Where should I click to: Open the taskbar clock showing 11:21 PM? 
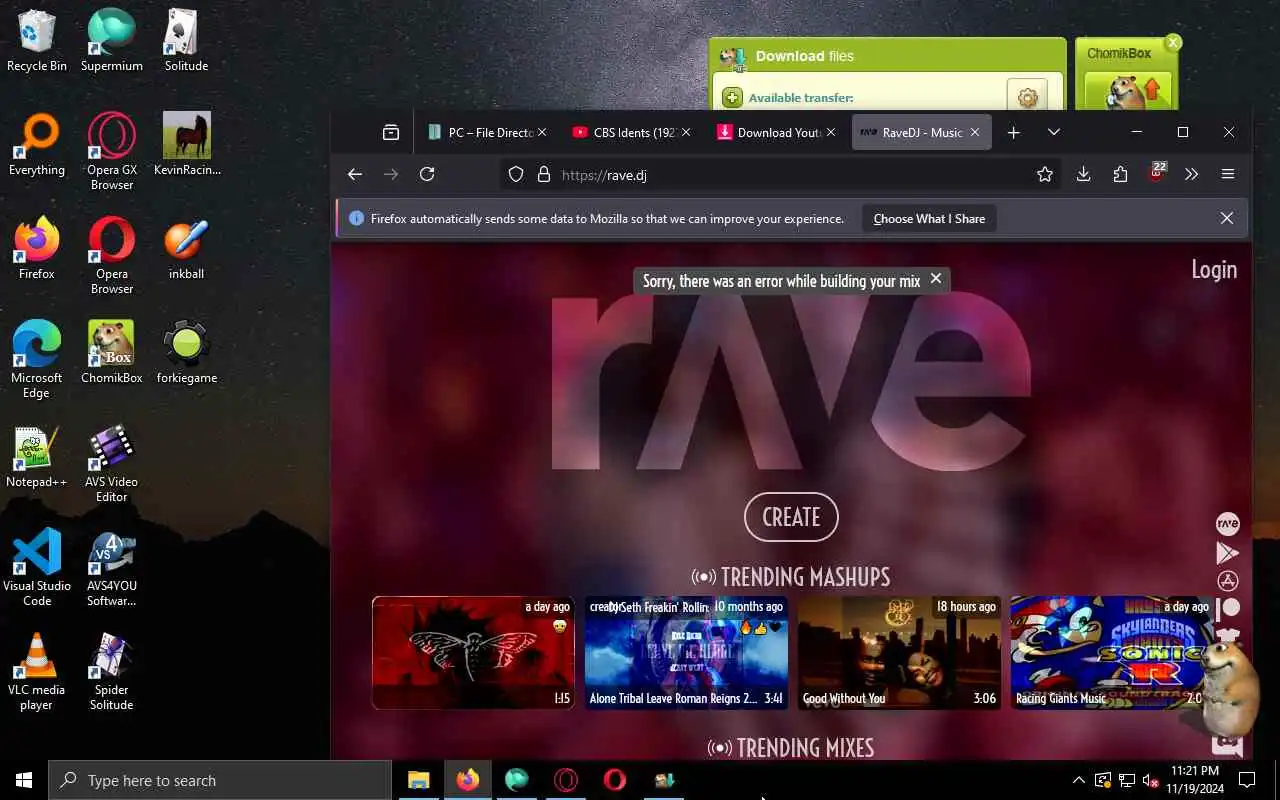(x=1194, y=780)
